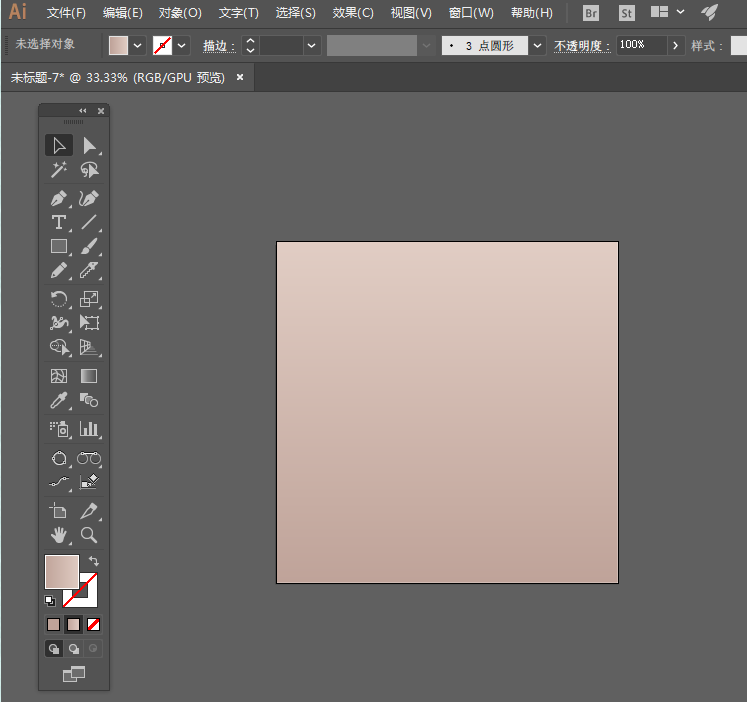Click the control bar fill swatch

coord(119,46)
